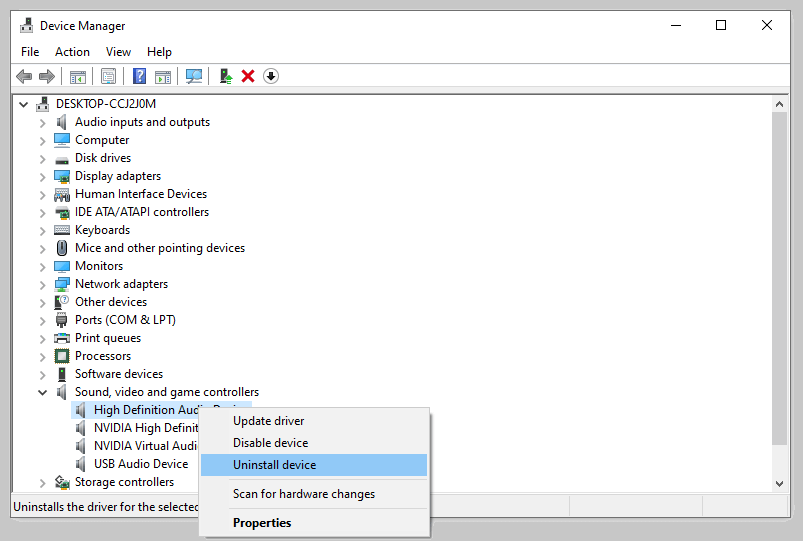Expand the Storage controllers chevron

(43, 483)
